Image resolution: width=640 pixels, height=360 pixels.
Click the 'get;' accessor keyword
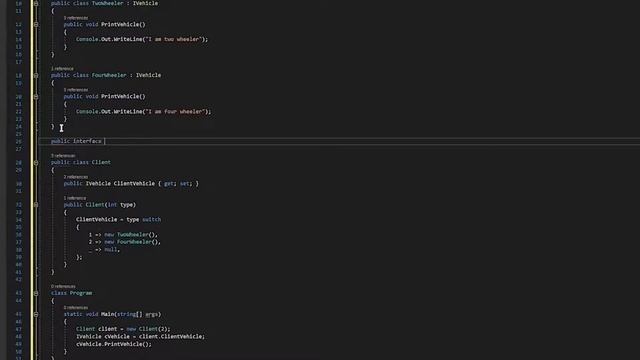coord(169,184)
